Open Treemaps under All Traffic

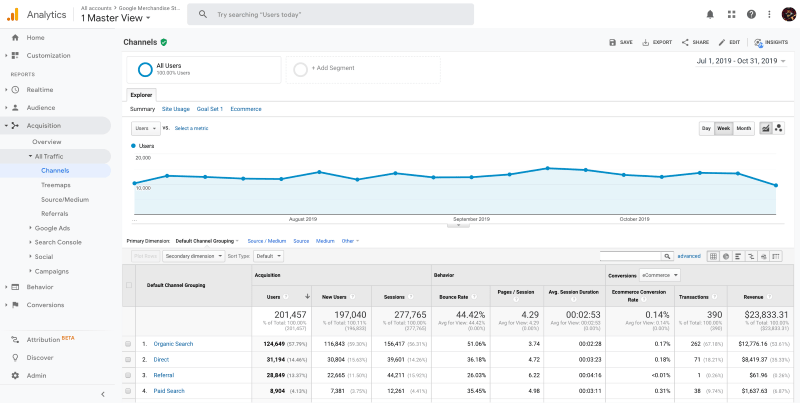(x=56, y=185)
